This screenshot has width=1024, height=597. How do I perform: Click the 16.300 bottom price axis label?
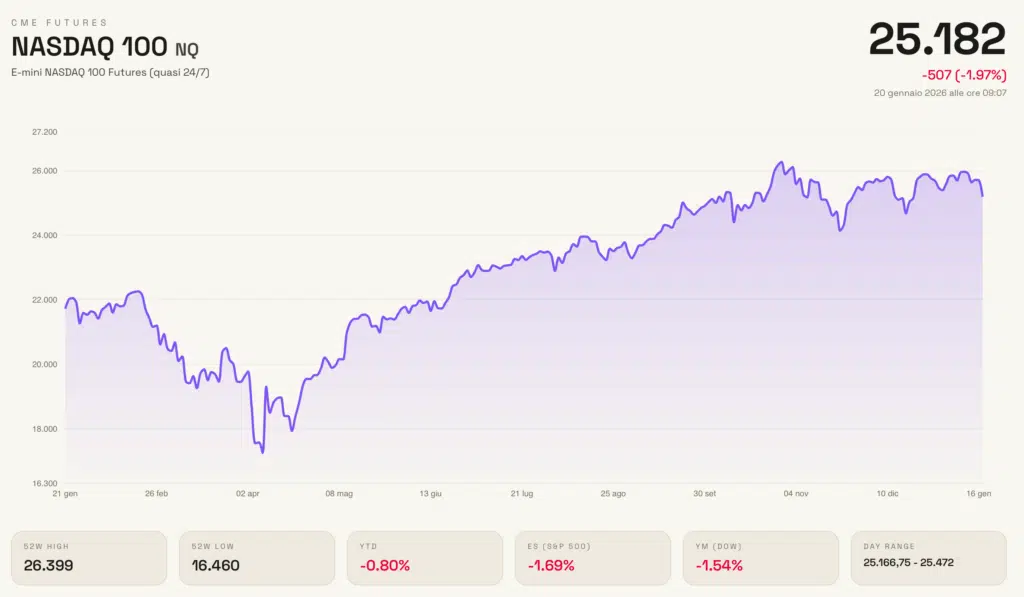(x=45, y=483)
